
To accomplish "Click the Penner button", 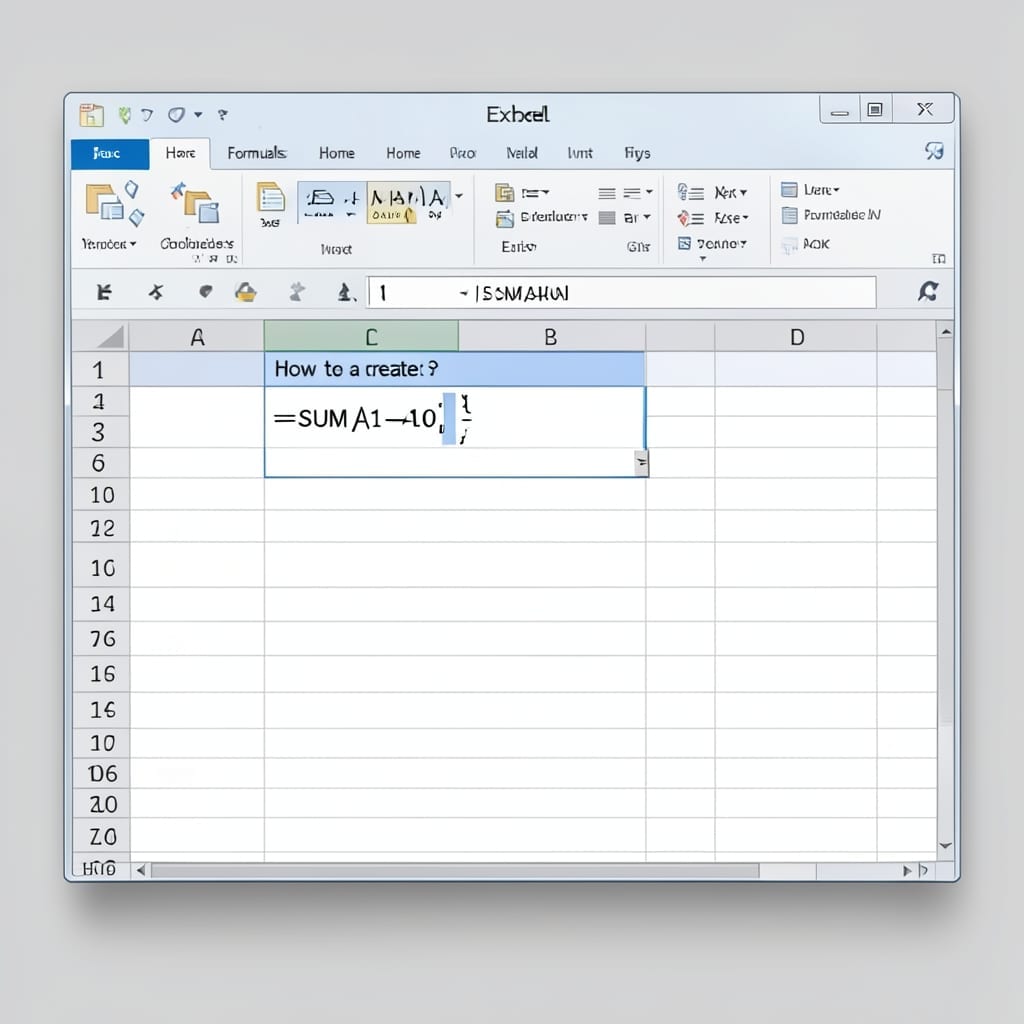I will tap(712, 244).
